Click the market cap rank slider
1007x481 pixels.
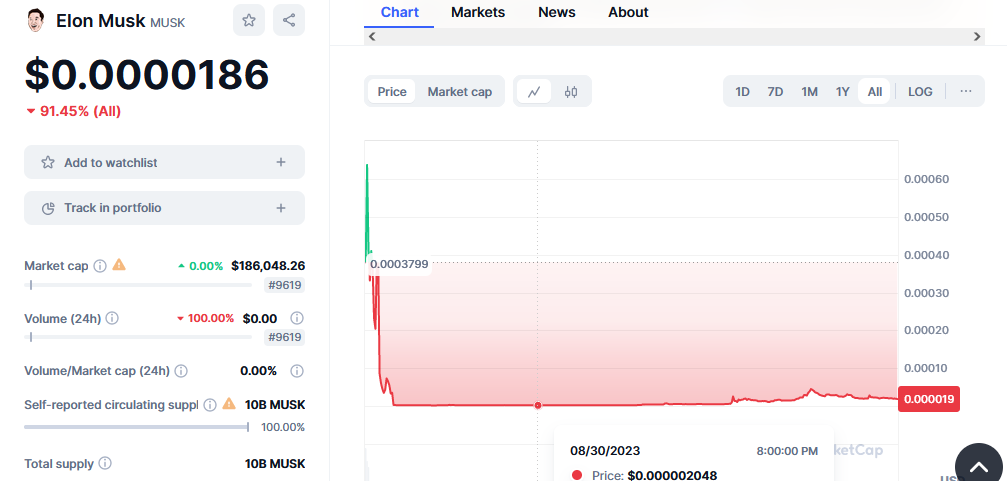[x=138, y=285]
